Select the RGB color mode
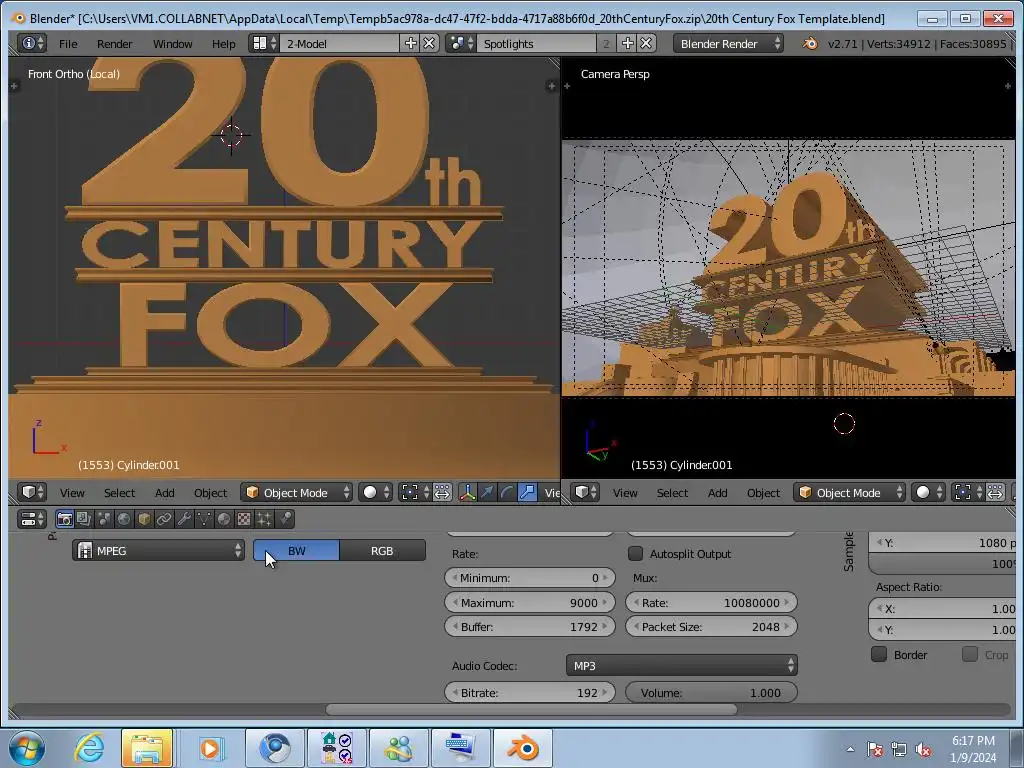The width and height of the screenshot is (1024, 768). coord(382,551)
